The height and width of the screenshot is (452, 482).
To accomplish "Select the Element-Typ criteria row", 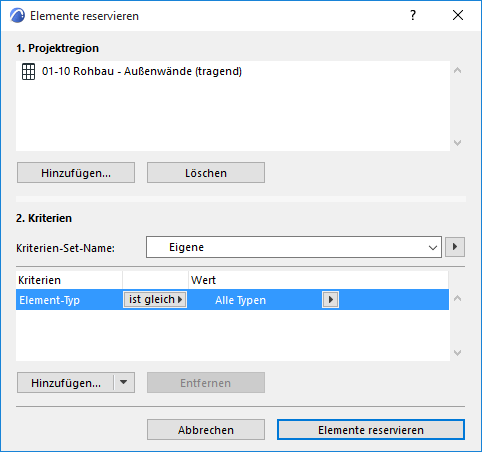I will 232,300.
